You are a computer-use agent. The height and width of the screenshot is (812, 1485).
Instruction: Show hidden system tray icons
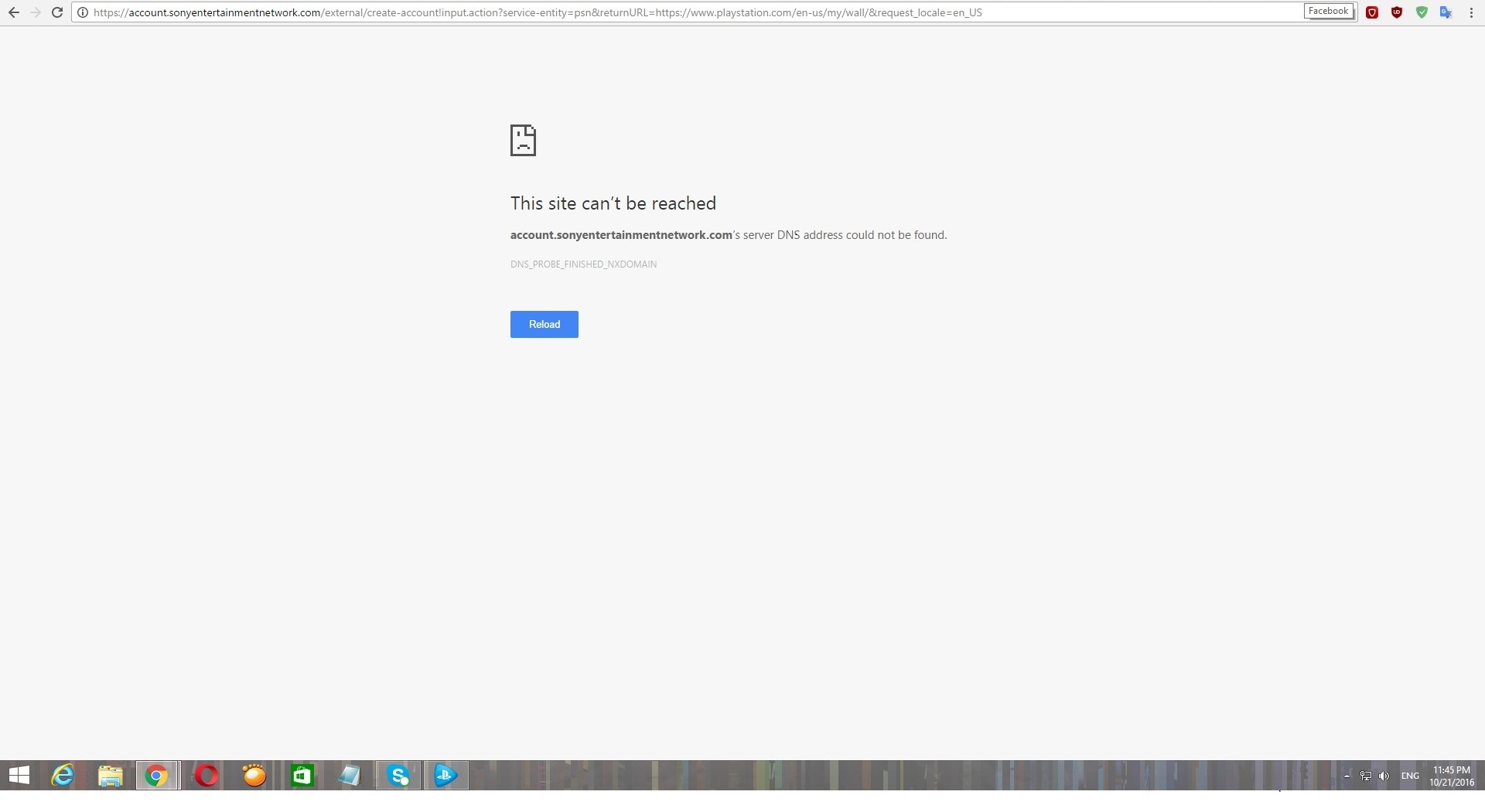[x=1347, y=776]
